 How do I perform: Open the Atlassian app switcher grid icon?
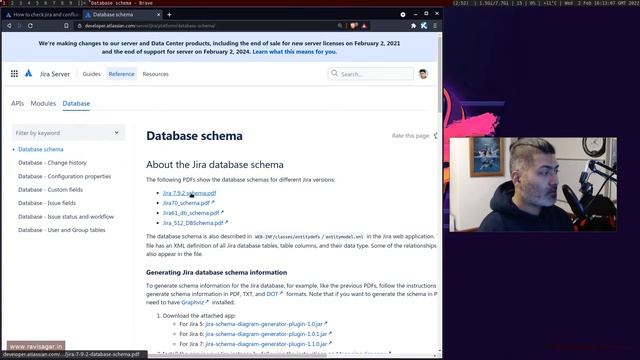coord(14,74)
